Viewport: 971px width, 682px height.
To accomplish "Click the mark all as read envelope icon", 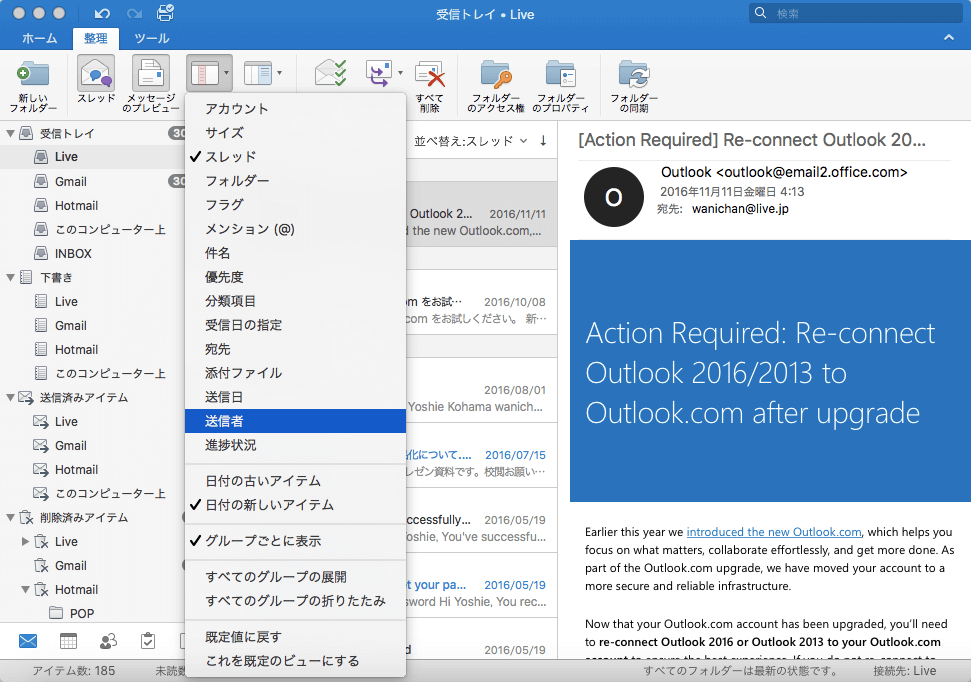I will [331, 73].
